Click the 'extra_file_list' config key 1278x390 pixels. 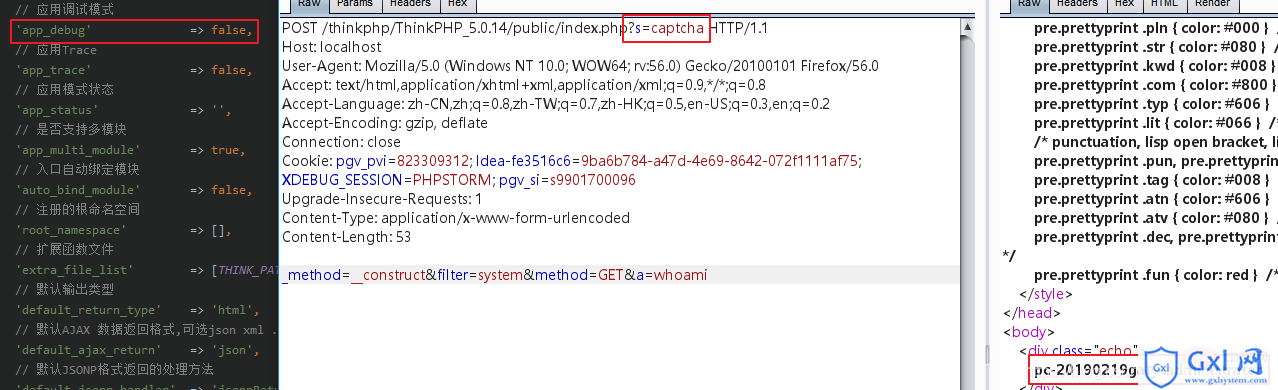click(73, 270)
